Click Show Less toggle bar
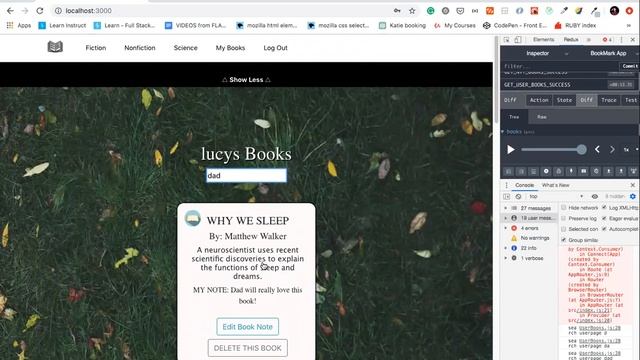The width and height of the screenshot is (640, 360). (x=246, y=80)
